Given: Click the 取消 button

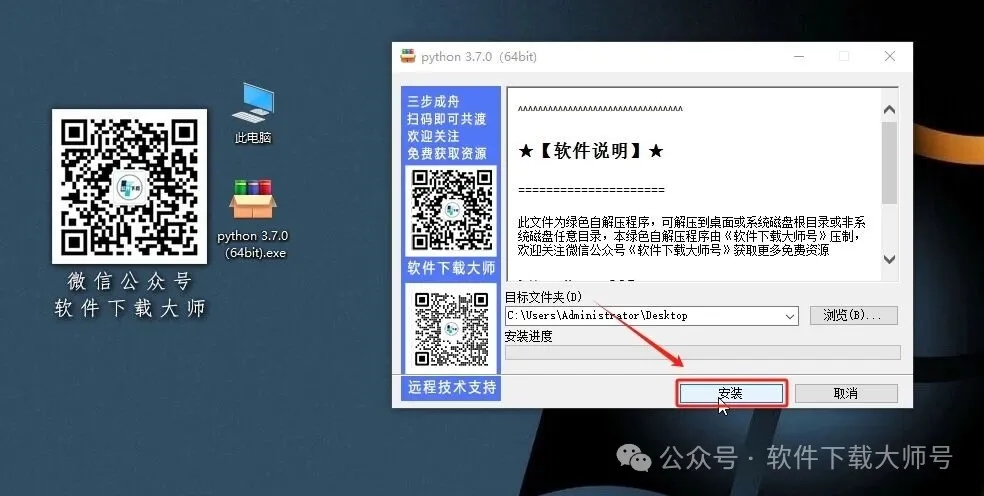Looking at the screenshot, I should (x=846, y=394).
